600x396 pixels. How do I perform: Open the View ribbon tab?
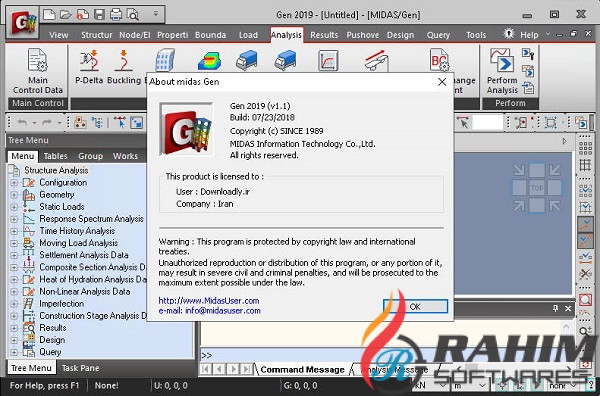coord(59,35)
